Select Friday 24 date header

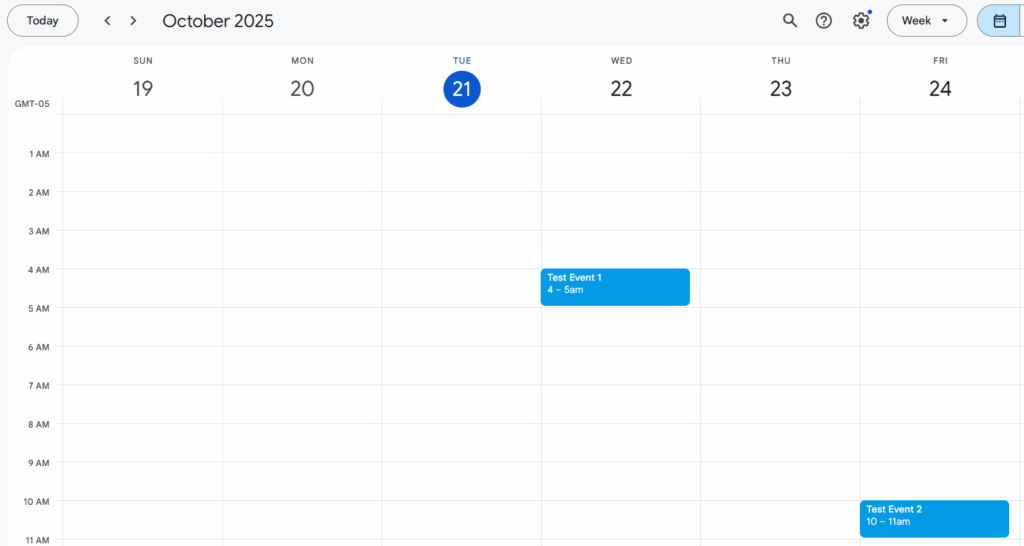[940, 89]
